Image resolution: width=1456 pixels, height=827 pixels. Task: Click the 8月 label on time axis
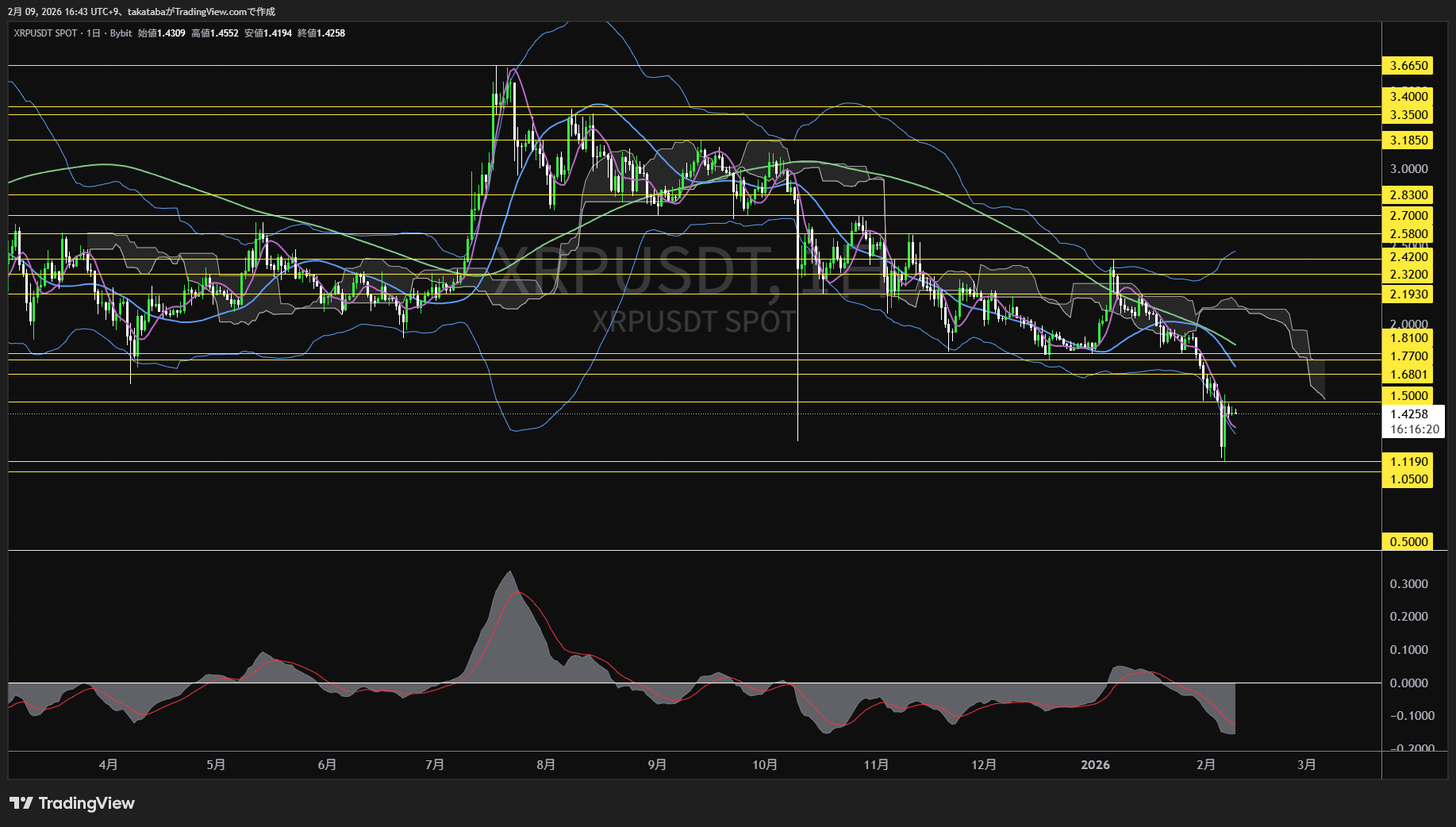[546, 764]
